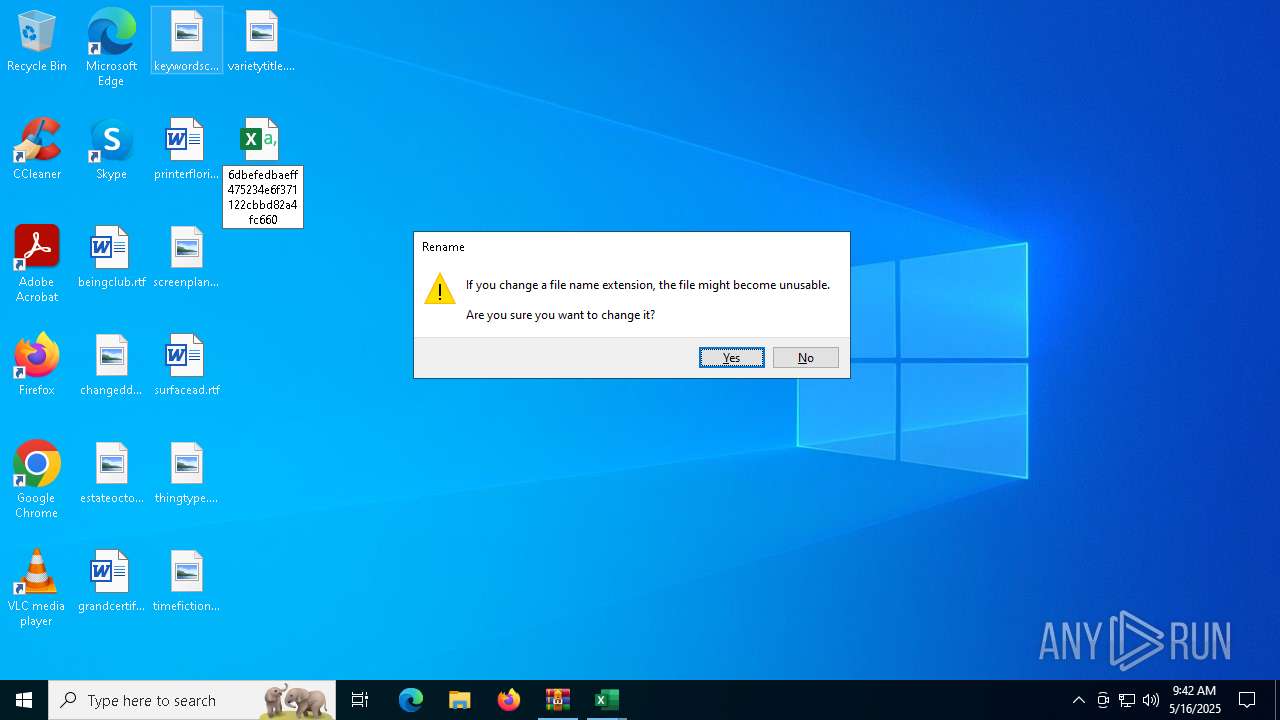Open Task View on the taskbar
1280x720 pixels.
[360, 700]
